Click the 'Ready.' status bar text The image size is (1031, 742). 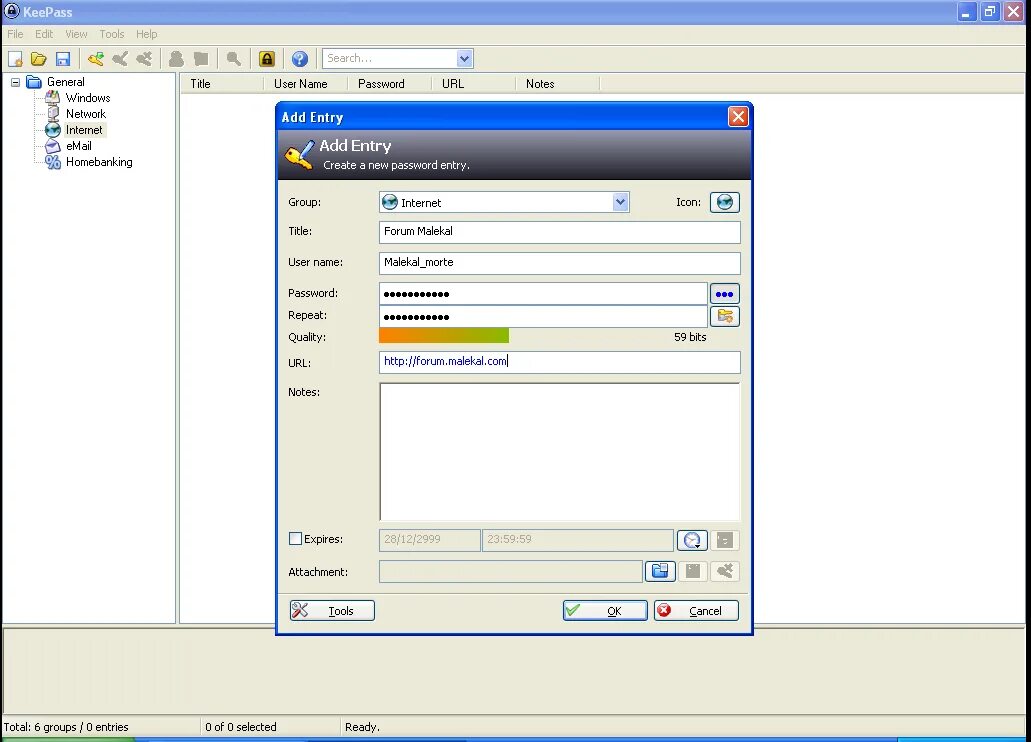coord(362,727)
